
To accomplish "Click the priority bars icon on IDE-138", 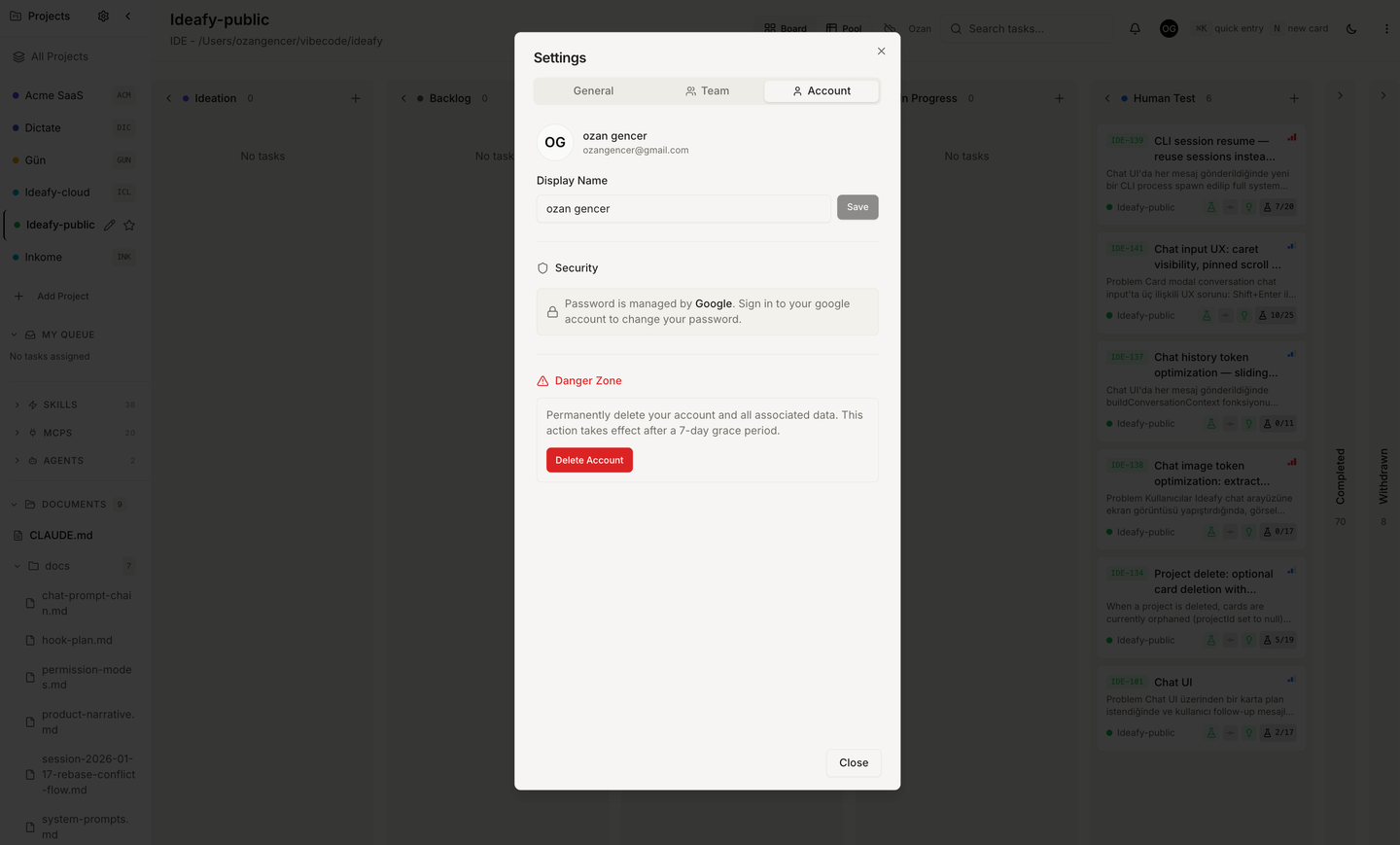I will [x=1292, y=462].
